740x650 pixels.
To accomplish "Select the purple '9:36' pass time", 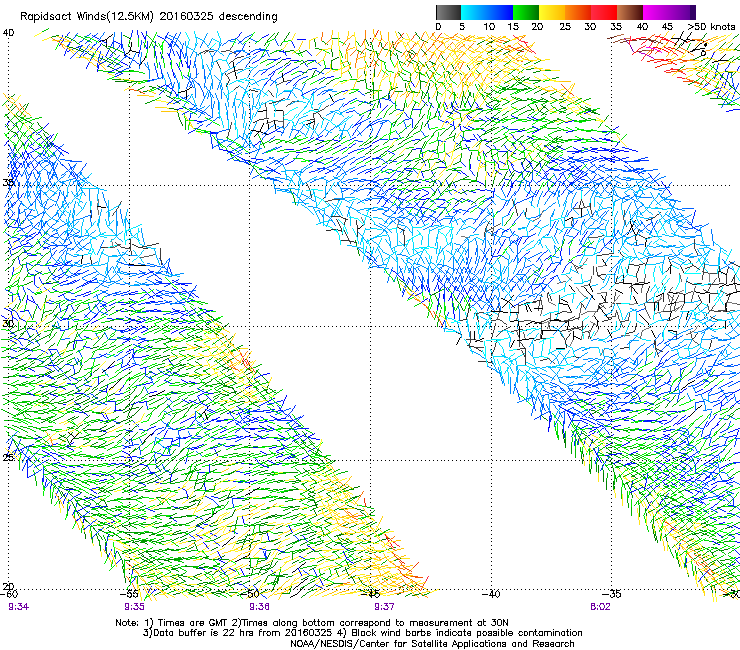I will coord(259,607).
